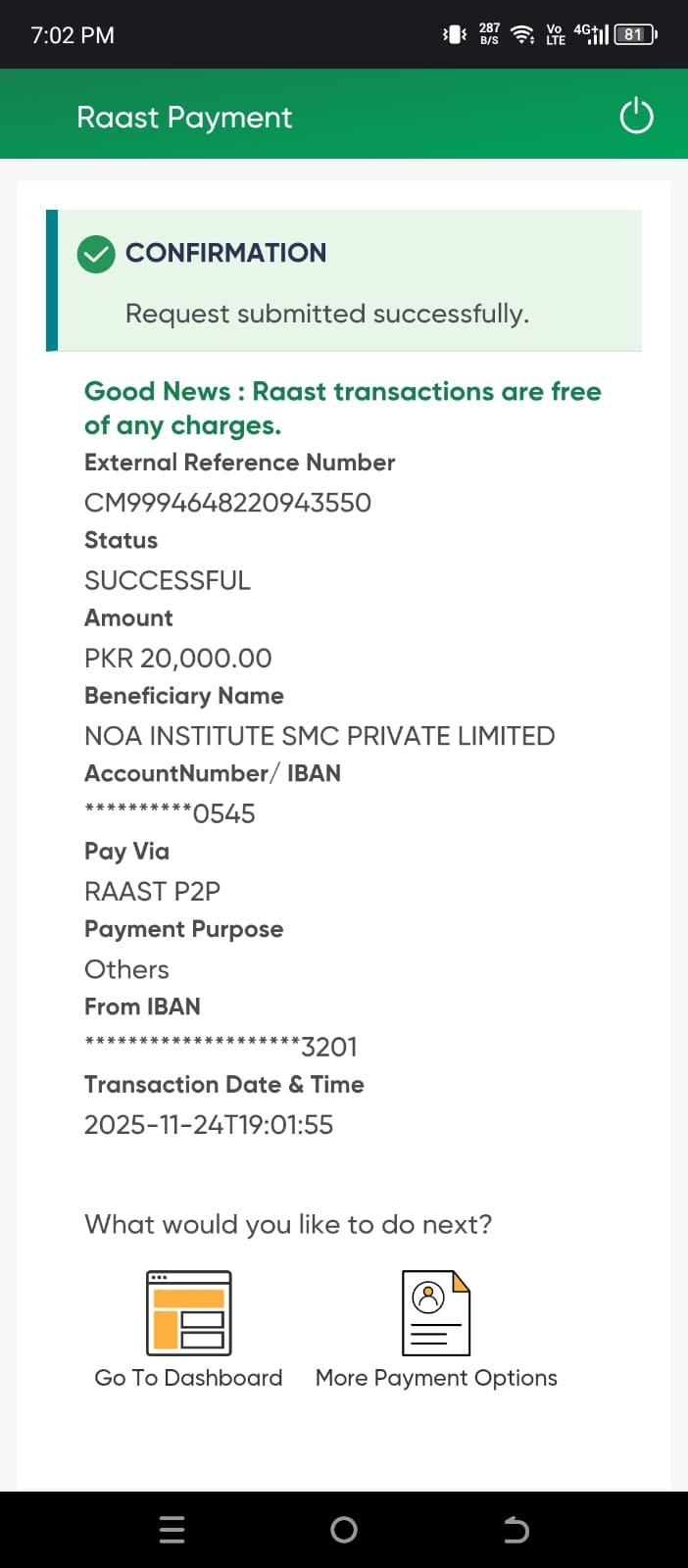Select More Payment Options text
This screenshot has height=1568, width=688.
(x=436, y=1378)
